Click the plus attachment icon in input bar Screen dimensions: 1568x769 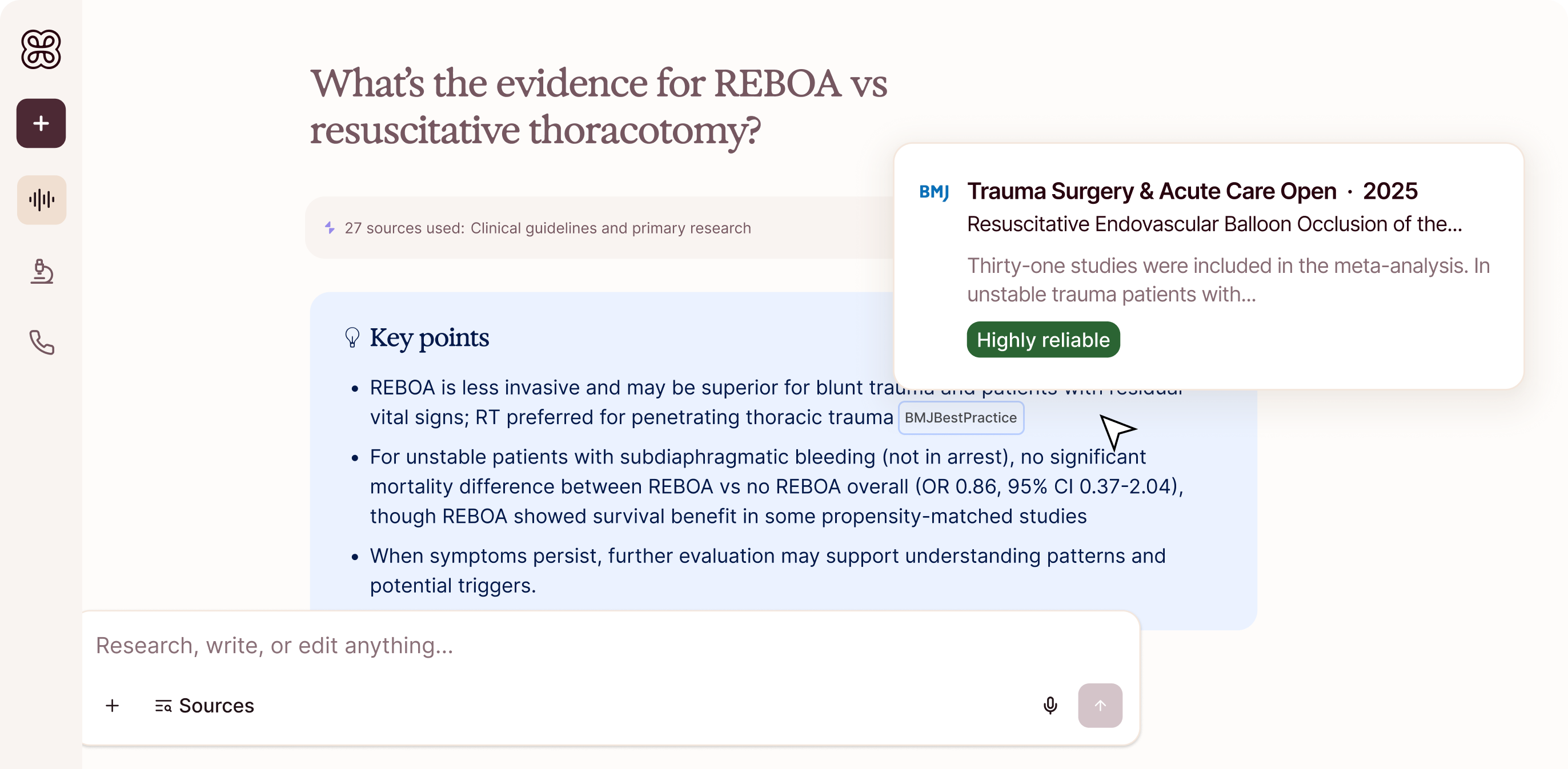tap(112, 705)
